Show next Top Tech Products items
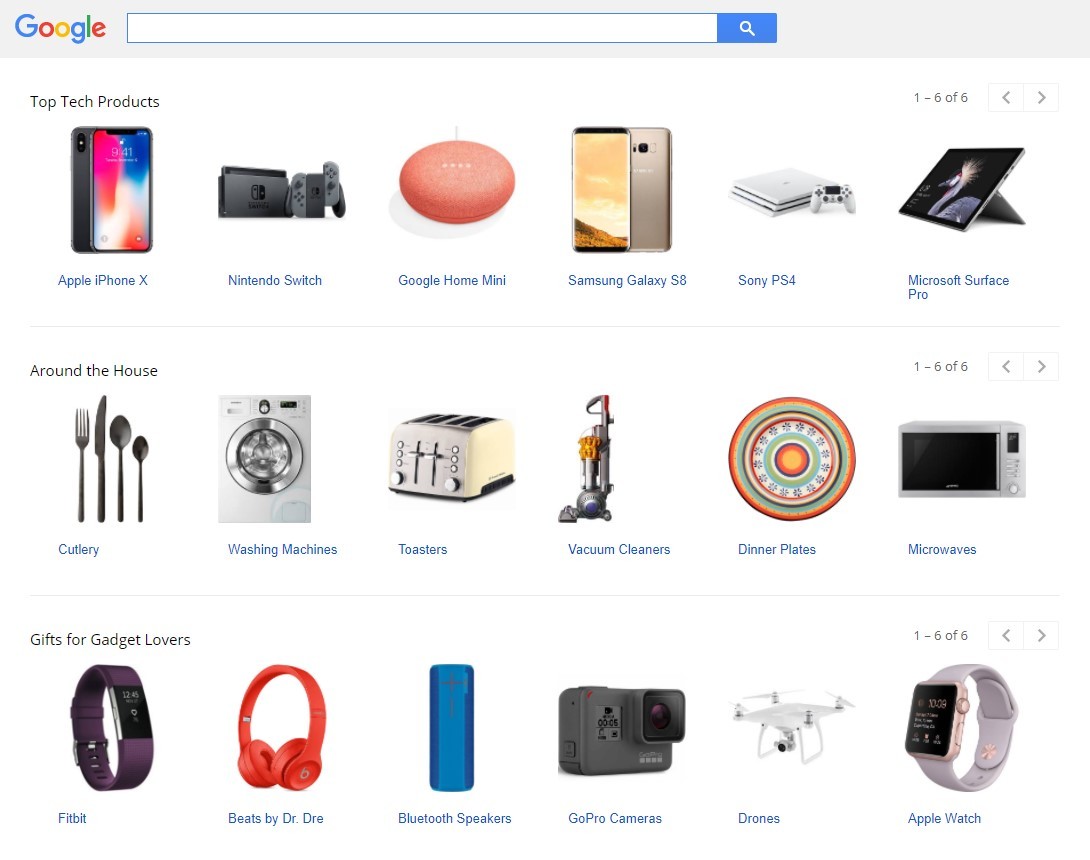This screenshot has height=860, width=1090. tap(1041, 97)
